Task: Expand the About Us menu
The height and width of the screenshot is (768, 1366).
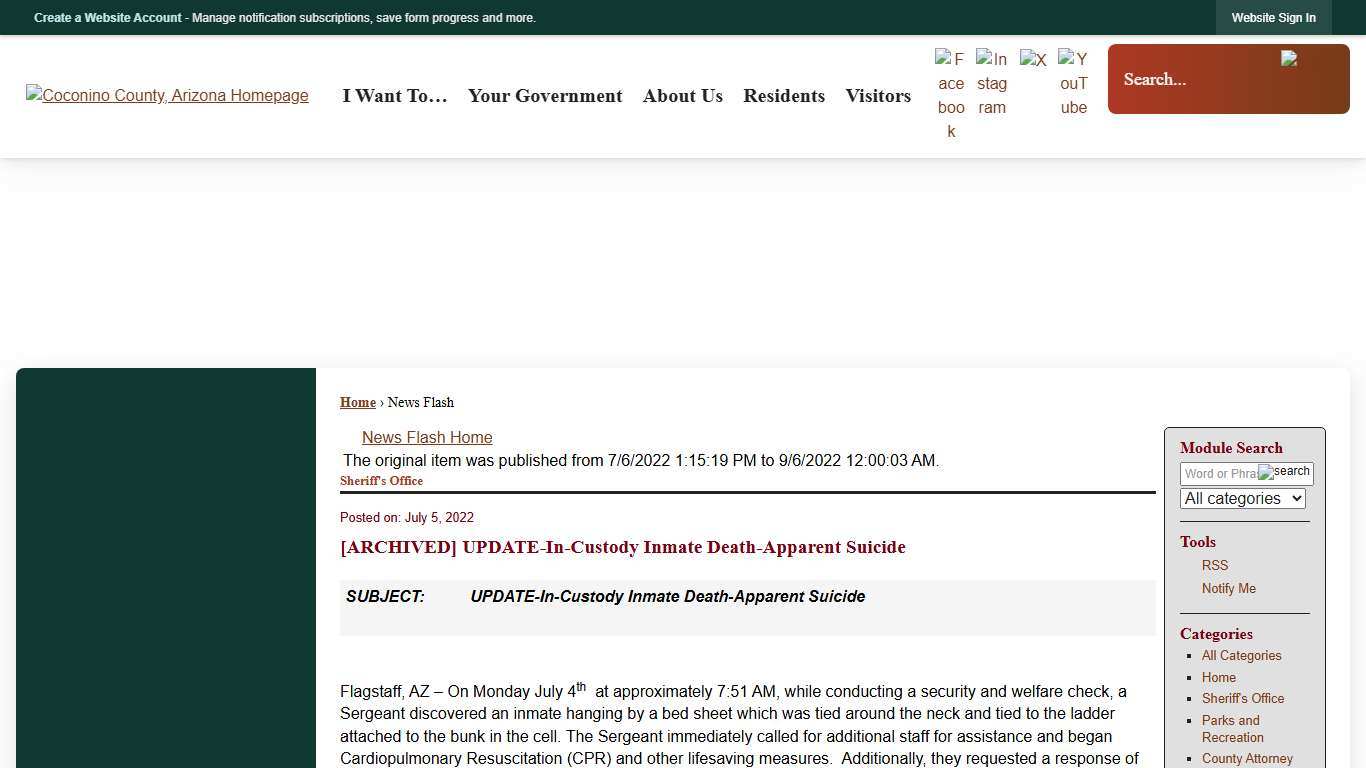Action: click(x=683, y=96)
